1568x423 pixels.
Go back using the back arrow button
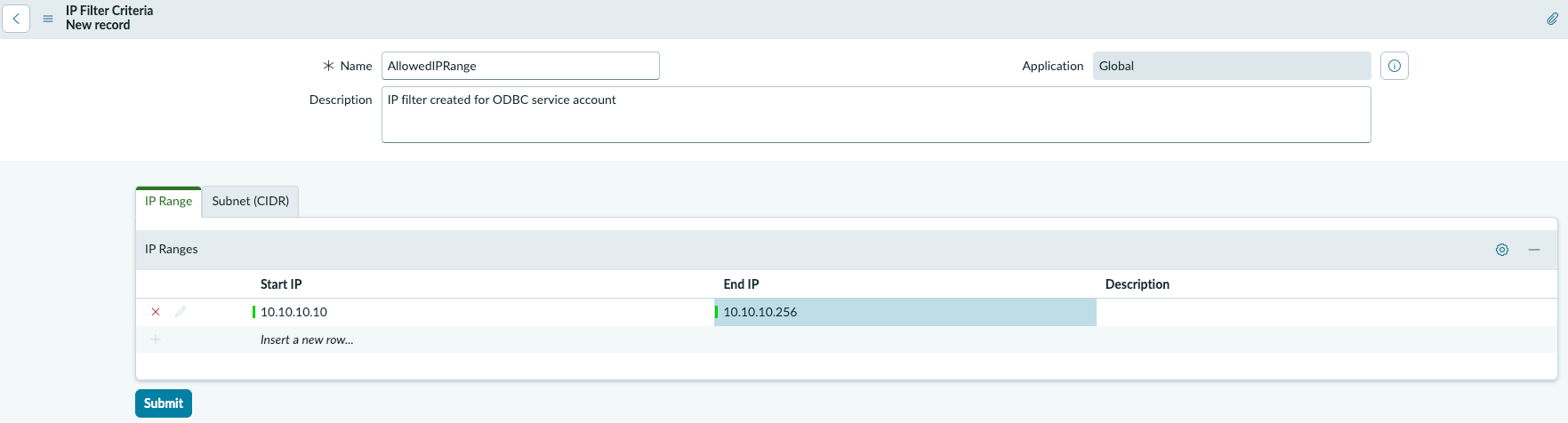click(x=16, y=19)
